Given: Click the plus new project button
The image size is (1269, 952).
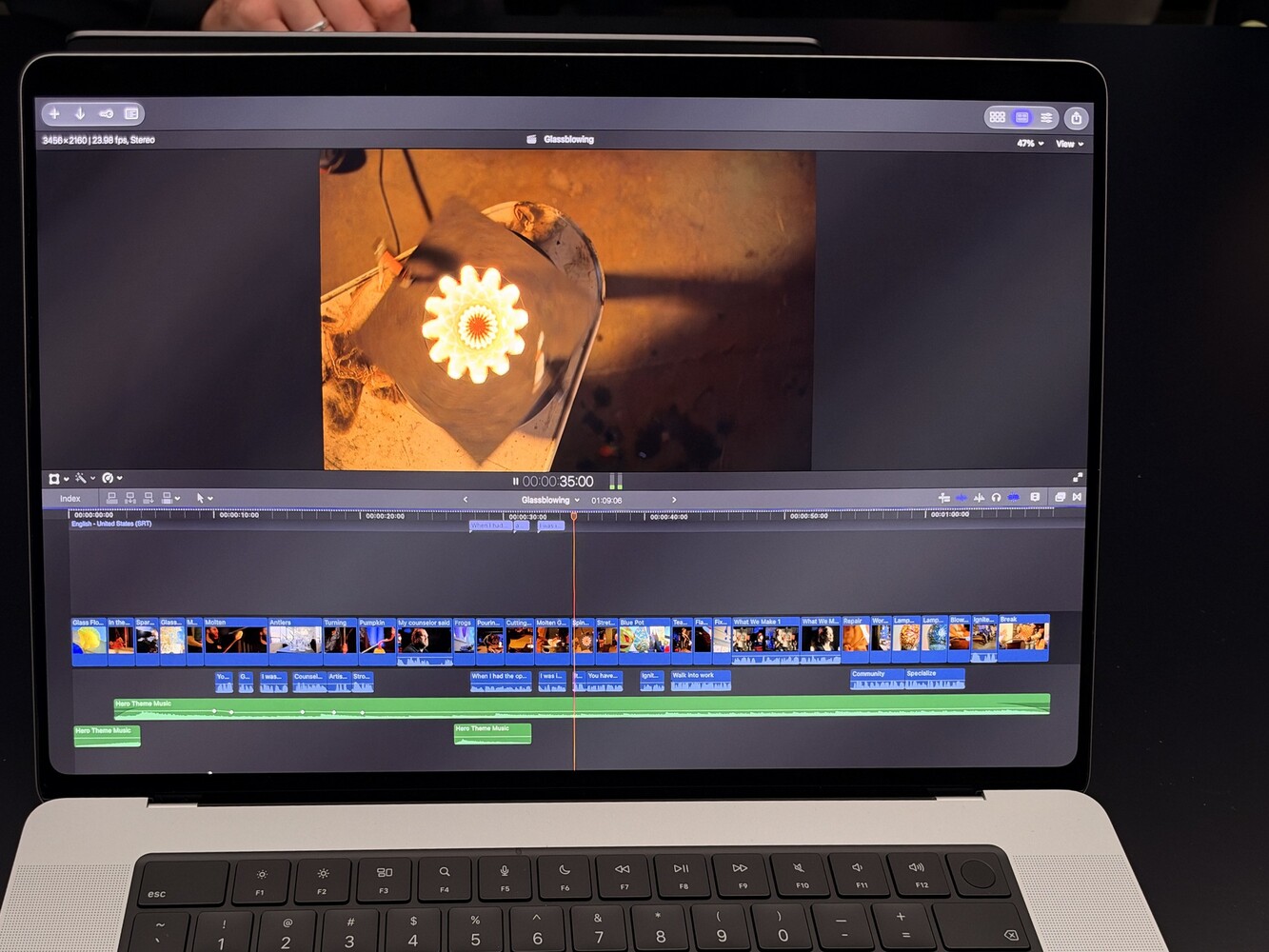Looking at the screenshot, I should click(54, 113).
